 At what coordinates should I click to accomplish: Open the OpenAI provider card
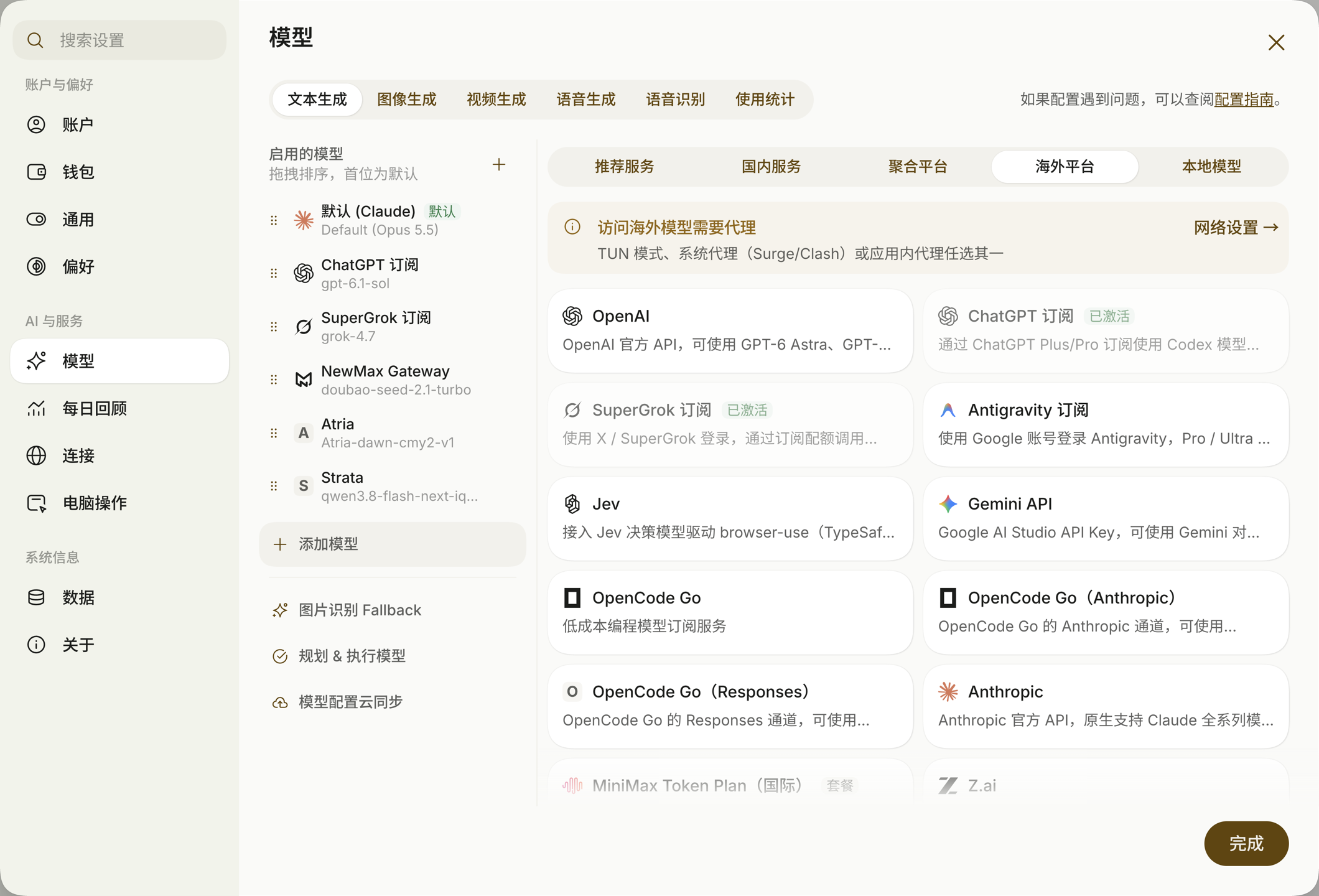click(x=730, y=330)
